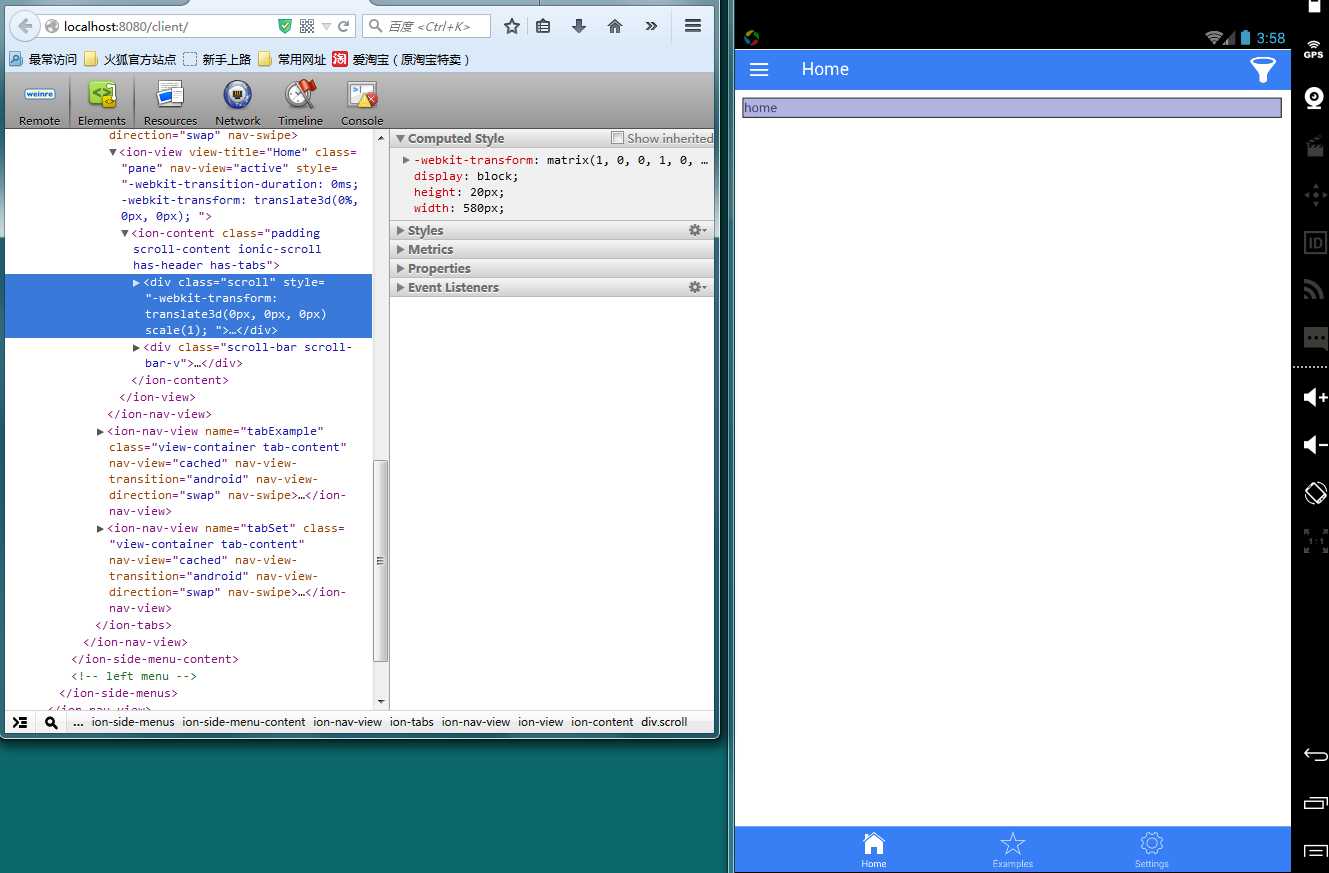Select ion-tabs in the breadcrumb
1329x873 pixels.
click(x=412, y=722)
